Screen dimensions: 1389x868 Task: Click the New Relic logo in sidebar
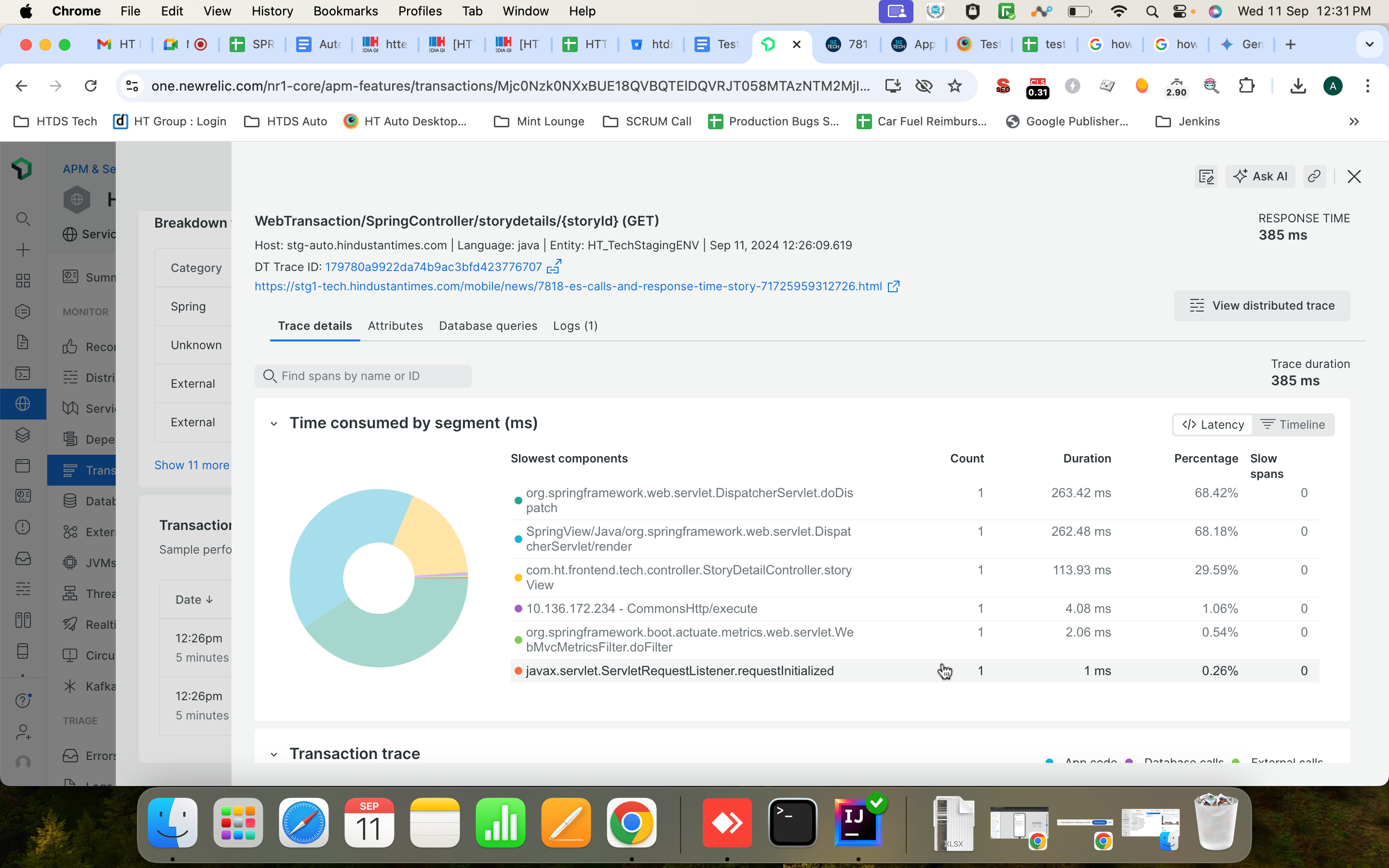click(22, 169)
